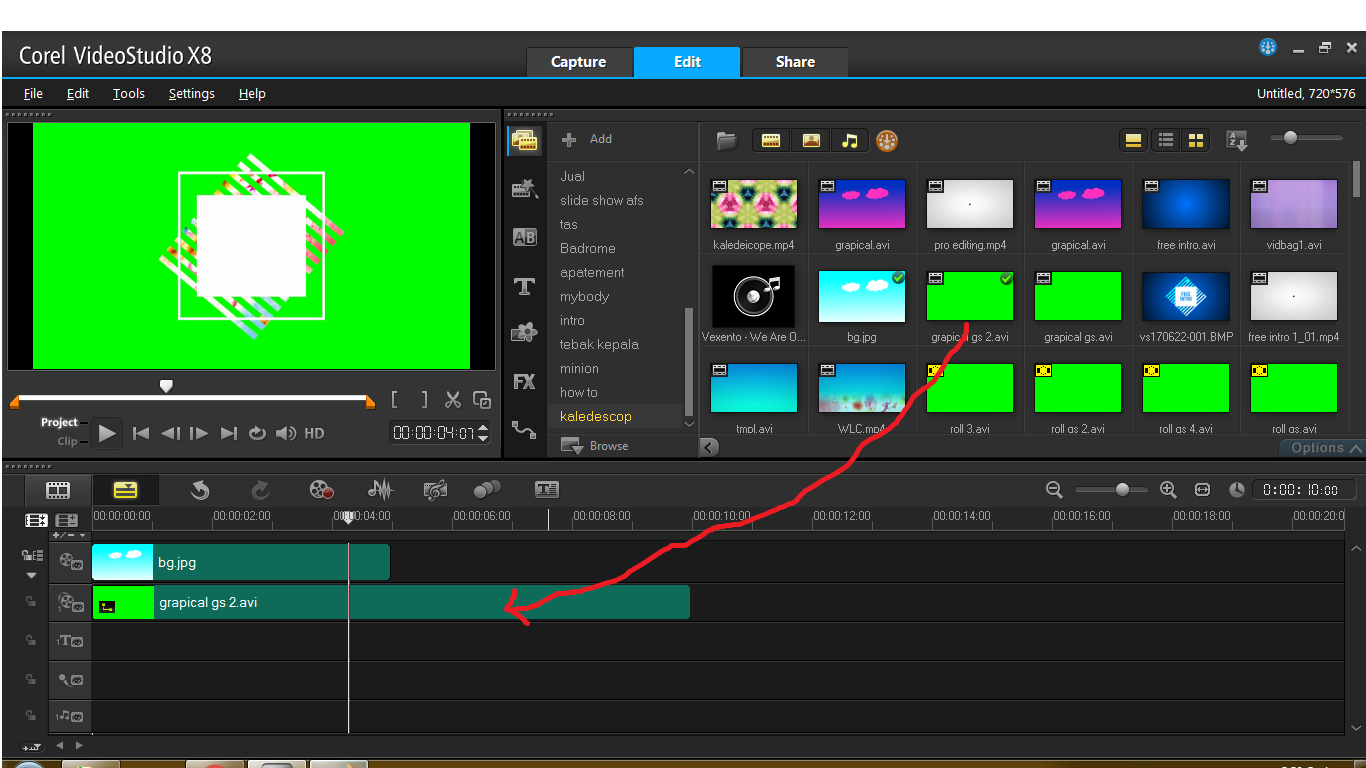Open the Edit menu
Image resolution: width=1366 pixels, height=768 pixels.
(78, 93)
